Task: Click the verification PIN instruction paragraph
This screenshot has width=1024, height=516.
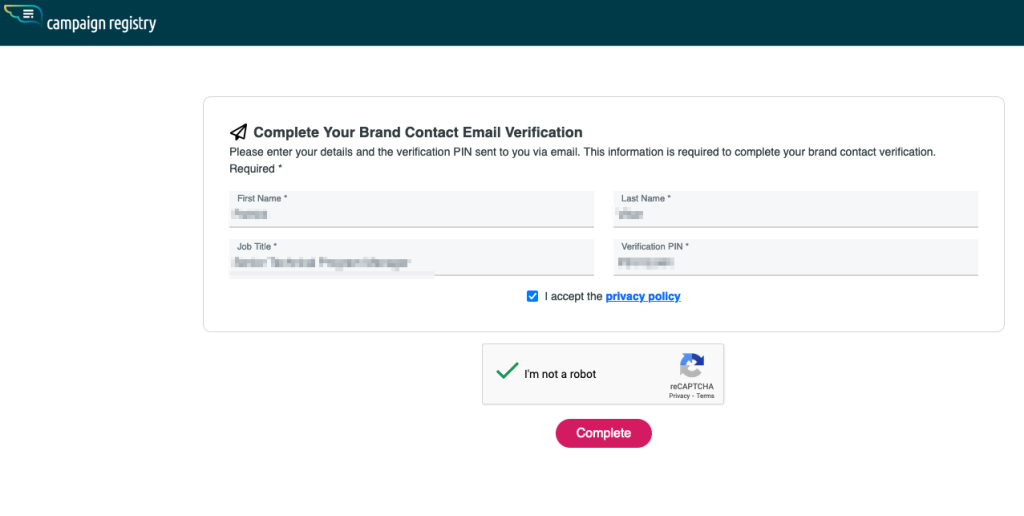Action: 582,152
